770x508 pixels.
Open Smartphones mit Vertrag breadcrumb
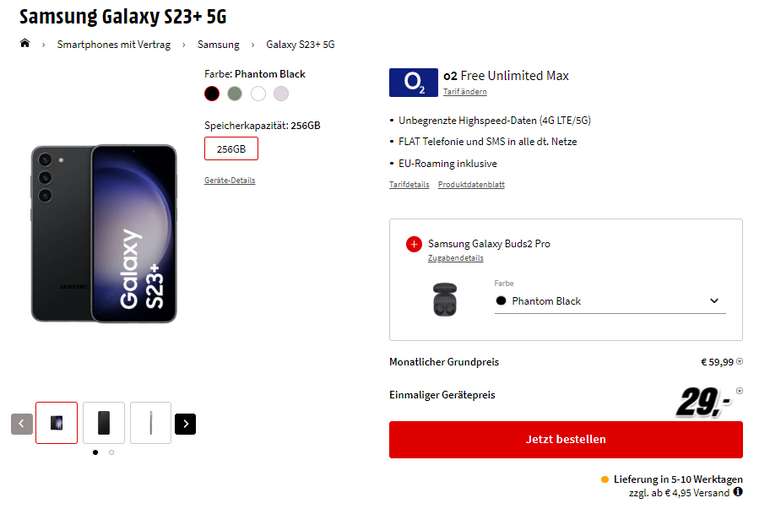pos(114,45)
